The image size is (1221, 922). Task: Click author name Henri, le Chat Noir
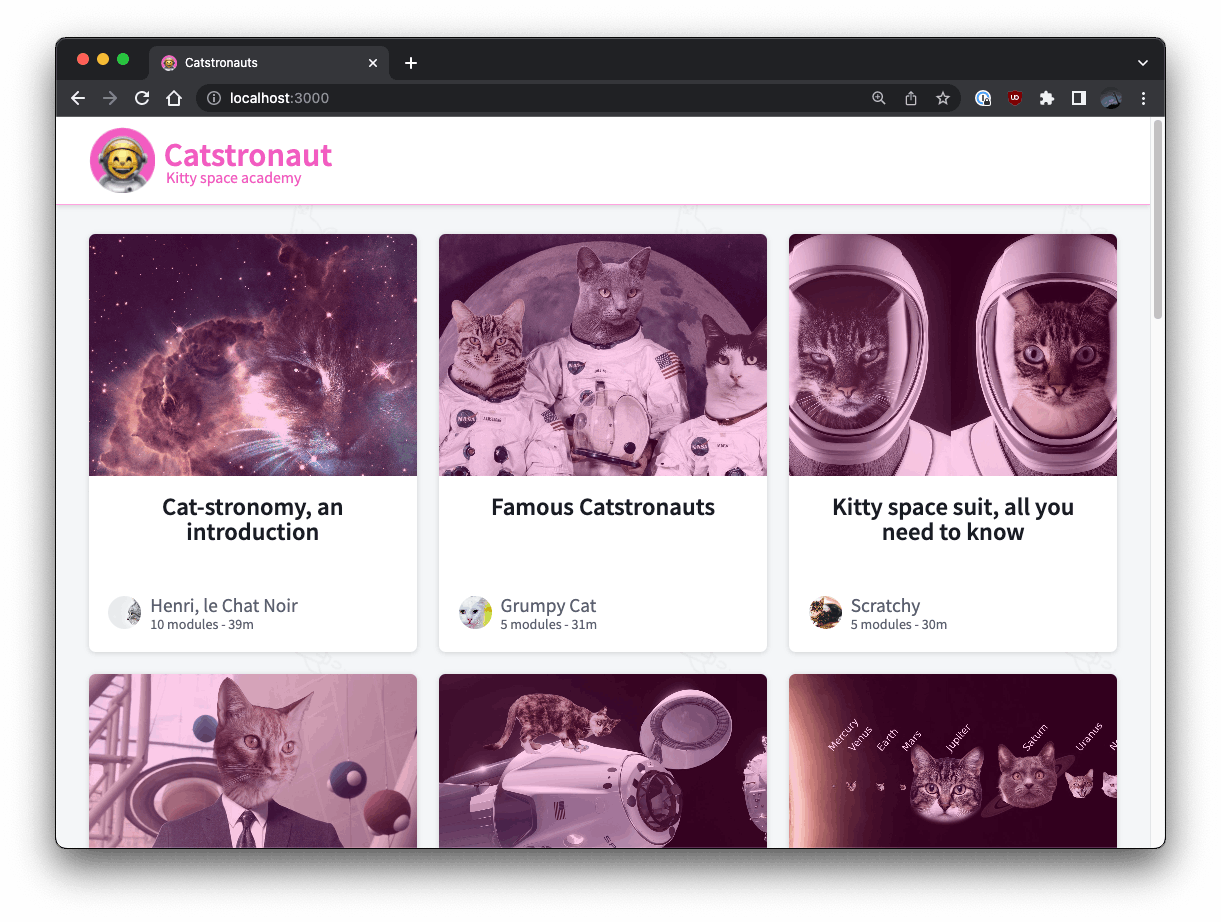tap(224, 606)
